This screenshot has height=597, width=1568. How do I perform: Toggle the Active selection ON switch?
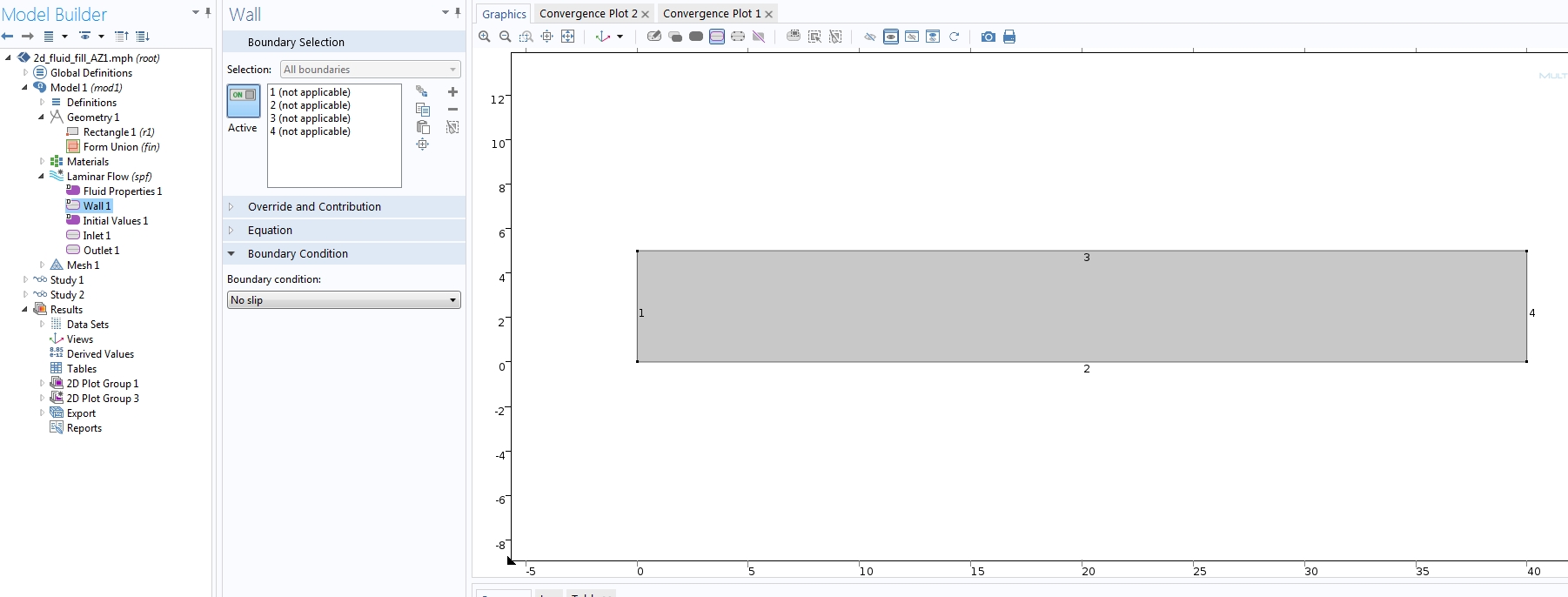[244, 101]
